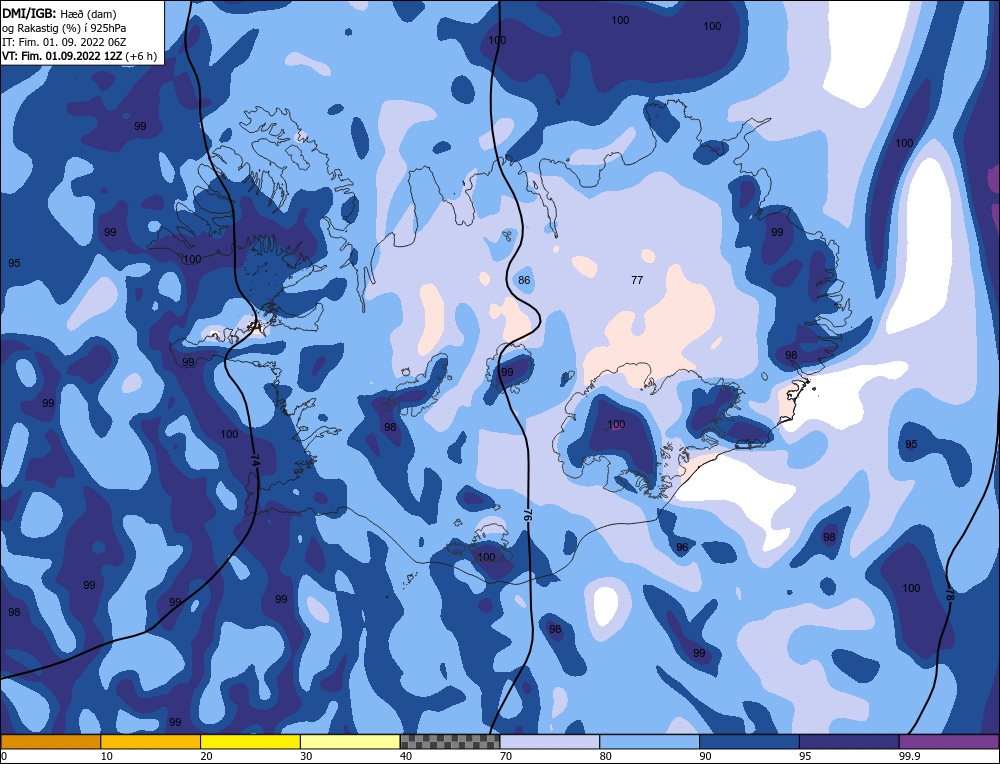Click the '86' humidity value on map
The height and width of the screenshot is (764, 1000).
524,280
